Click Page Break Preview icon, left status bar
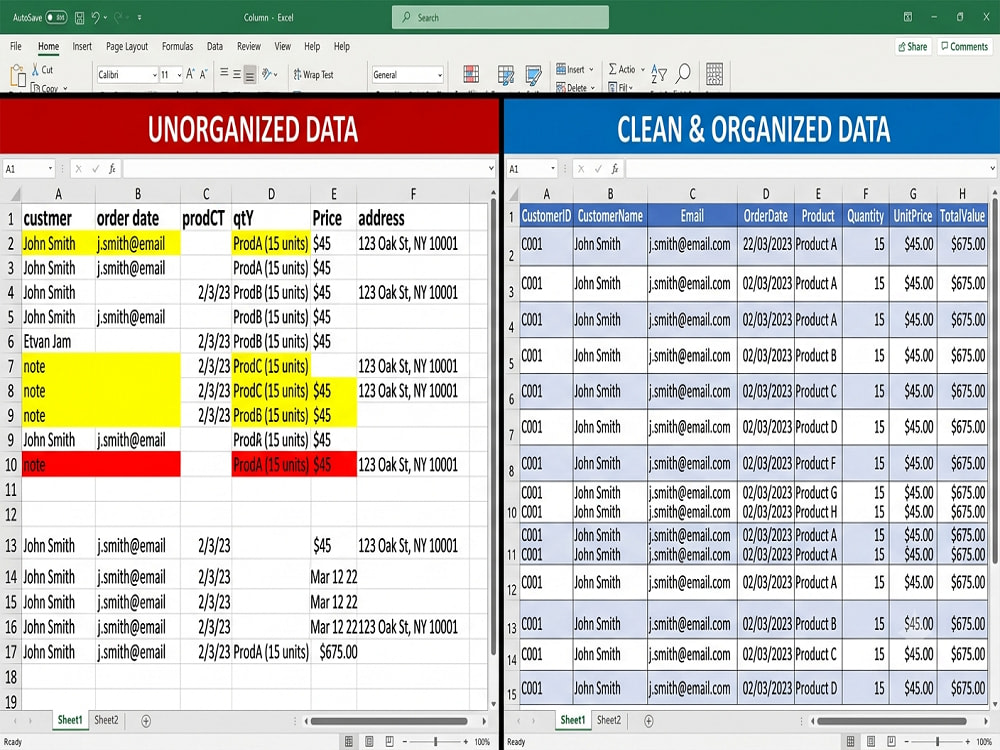The image size is (1000, 750). 389,741
